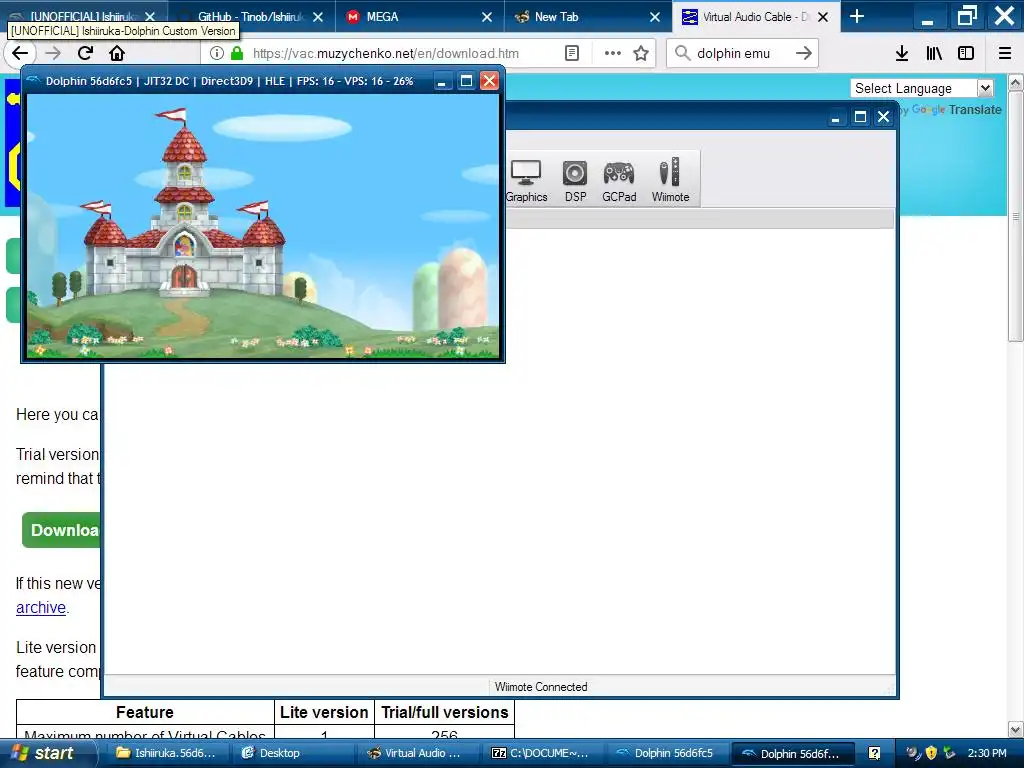
Task: Toggle reader view in address bar
Action: (x=571, y=53)
